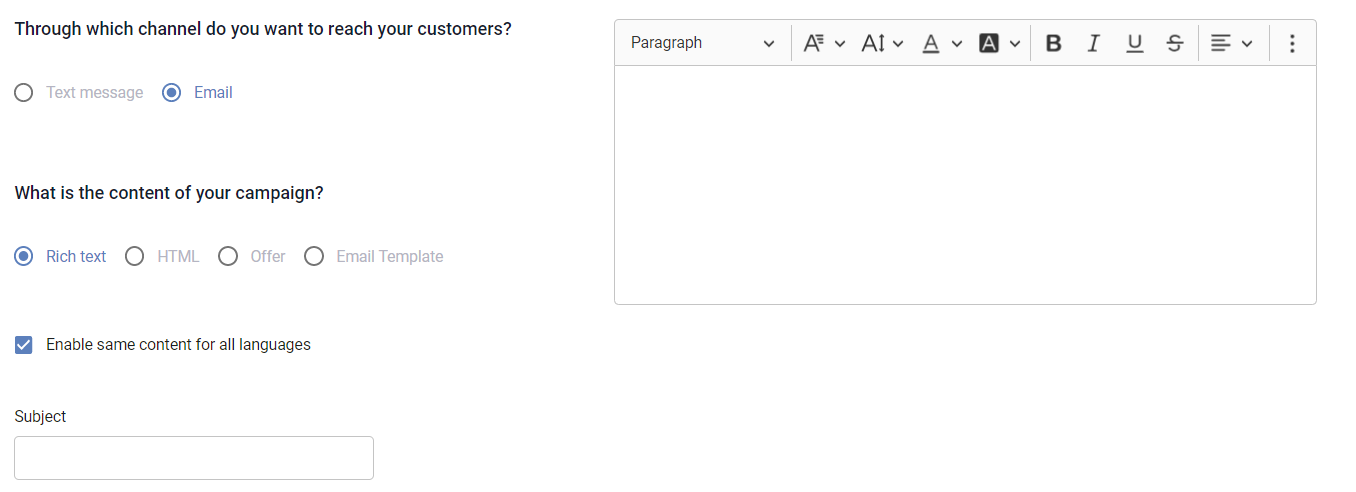
Task: Toggle bold formatting
Action: 1053,43
